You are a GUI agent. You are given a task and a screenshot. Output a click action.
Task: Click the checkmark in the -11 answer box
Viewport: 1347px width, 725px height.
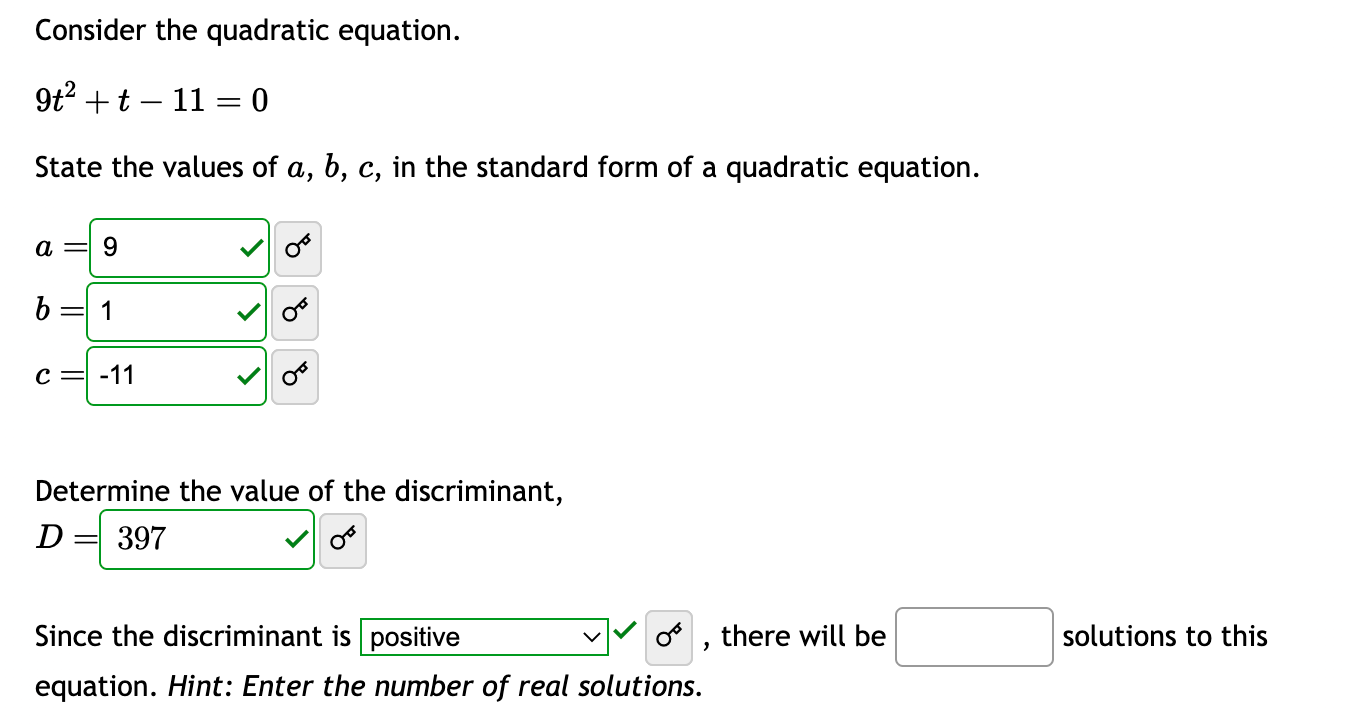[247, 377]
